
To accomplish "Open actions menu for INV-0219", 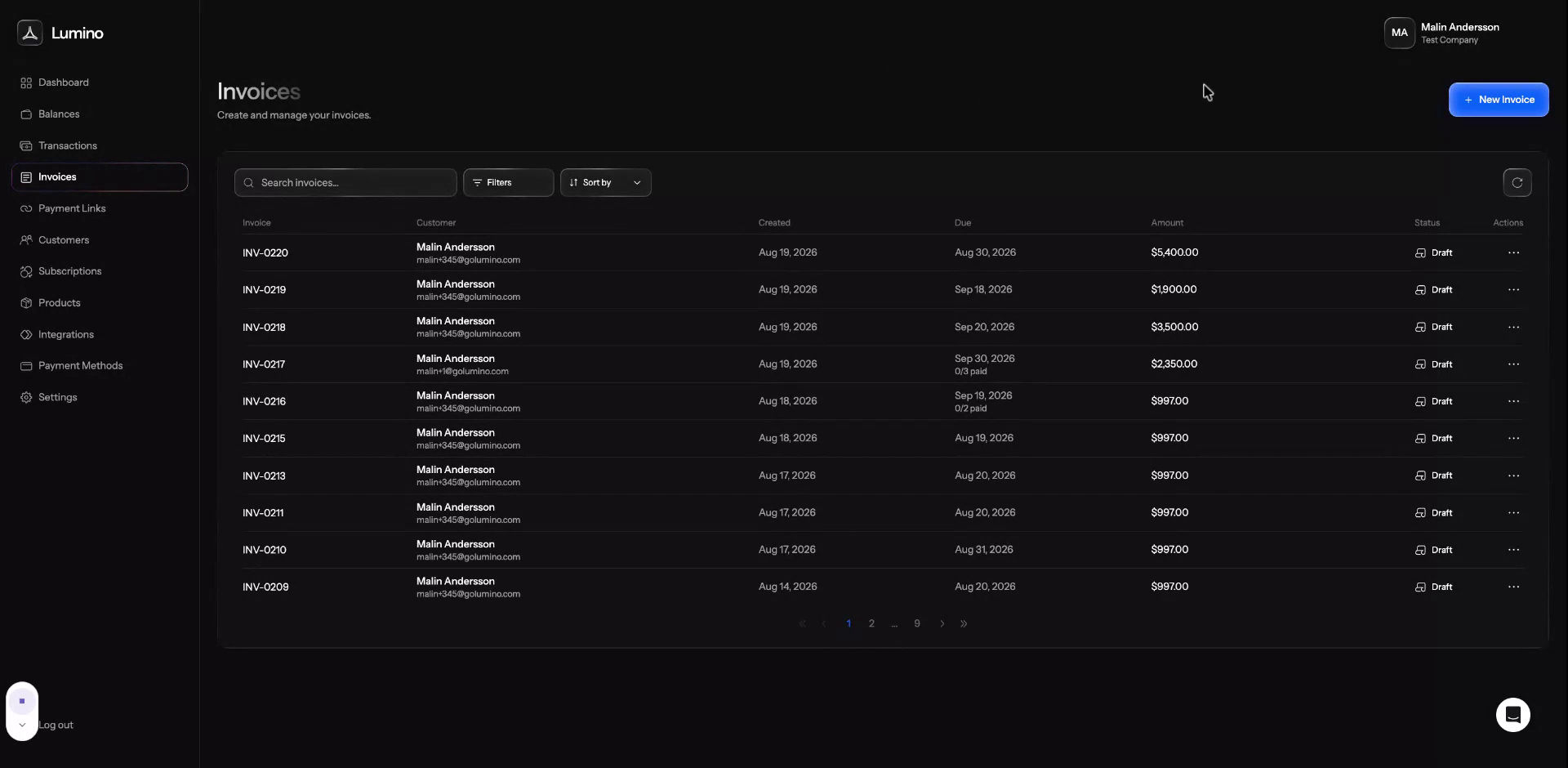I will pyautogui.click(x=1513, y=290).
